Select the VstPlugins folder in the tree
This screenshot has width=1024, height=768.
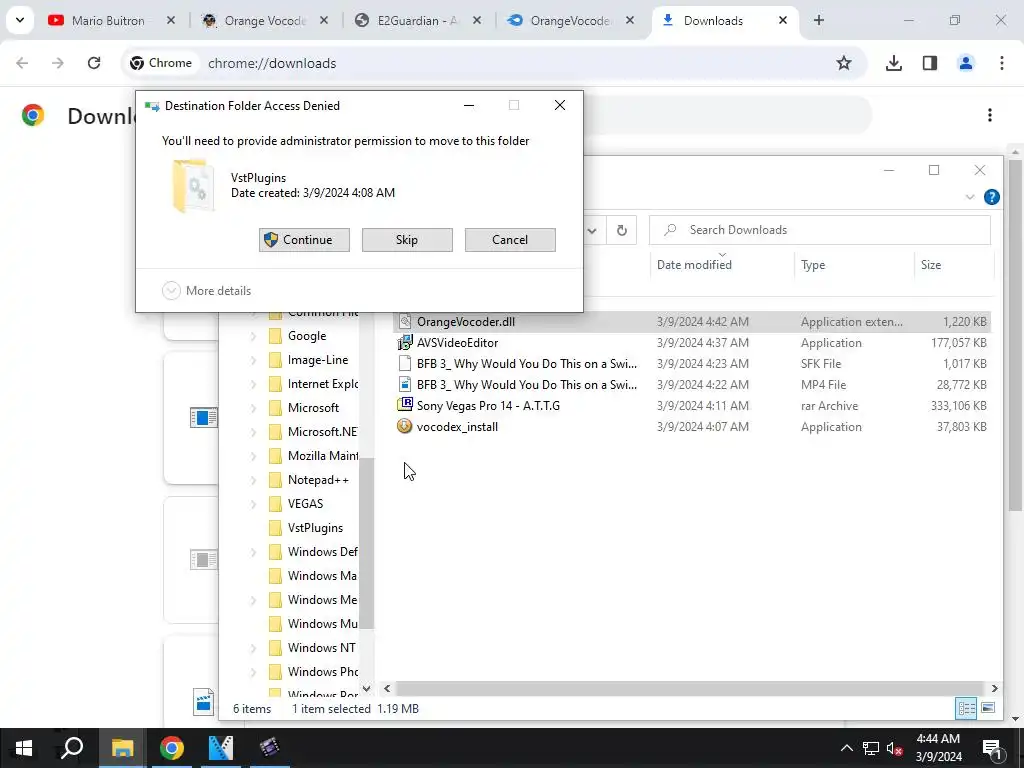315,528
